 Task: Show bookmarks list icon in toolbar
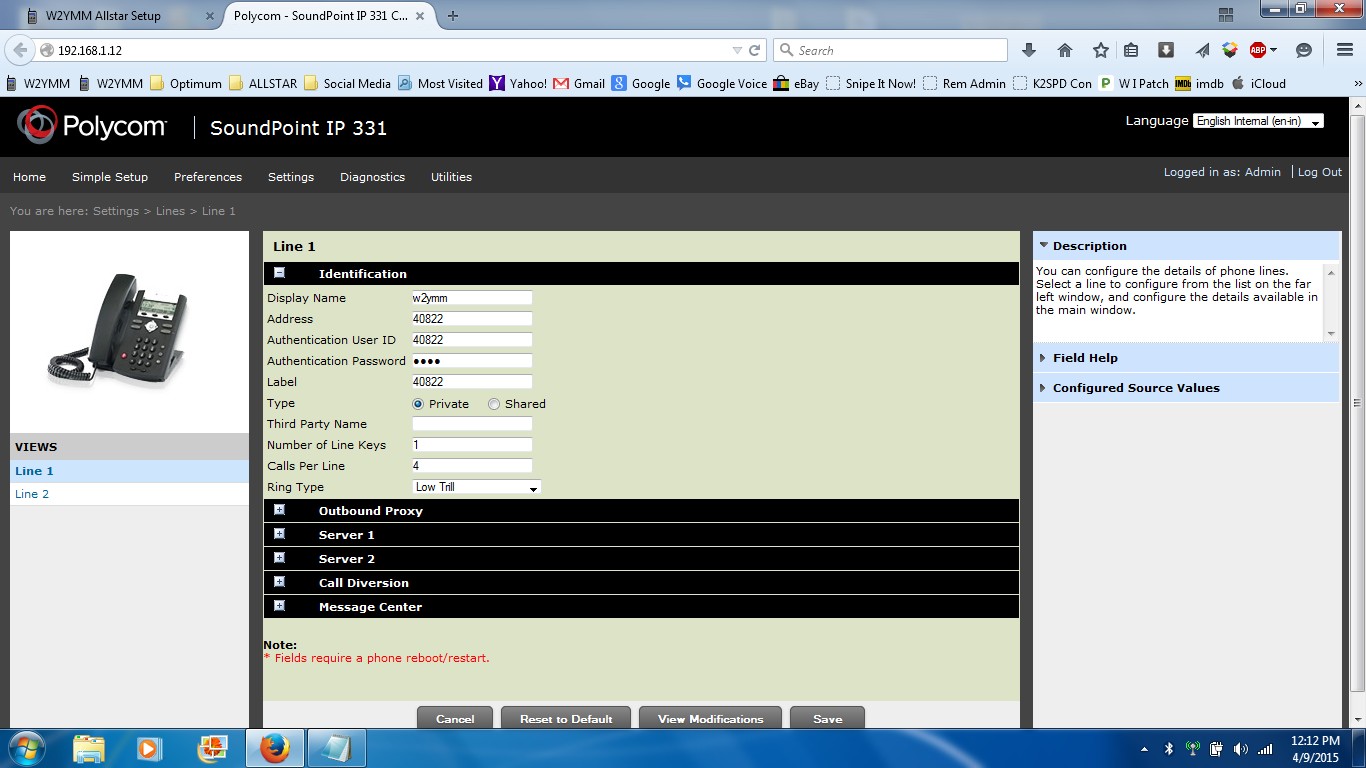point(1131,50)
